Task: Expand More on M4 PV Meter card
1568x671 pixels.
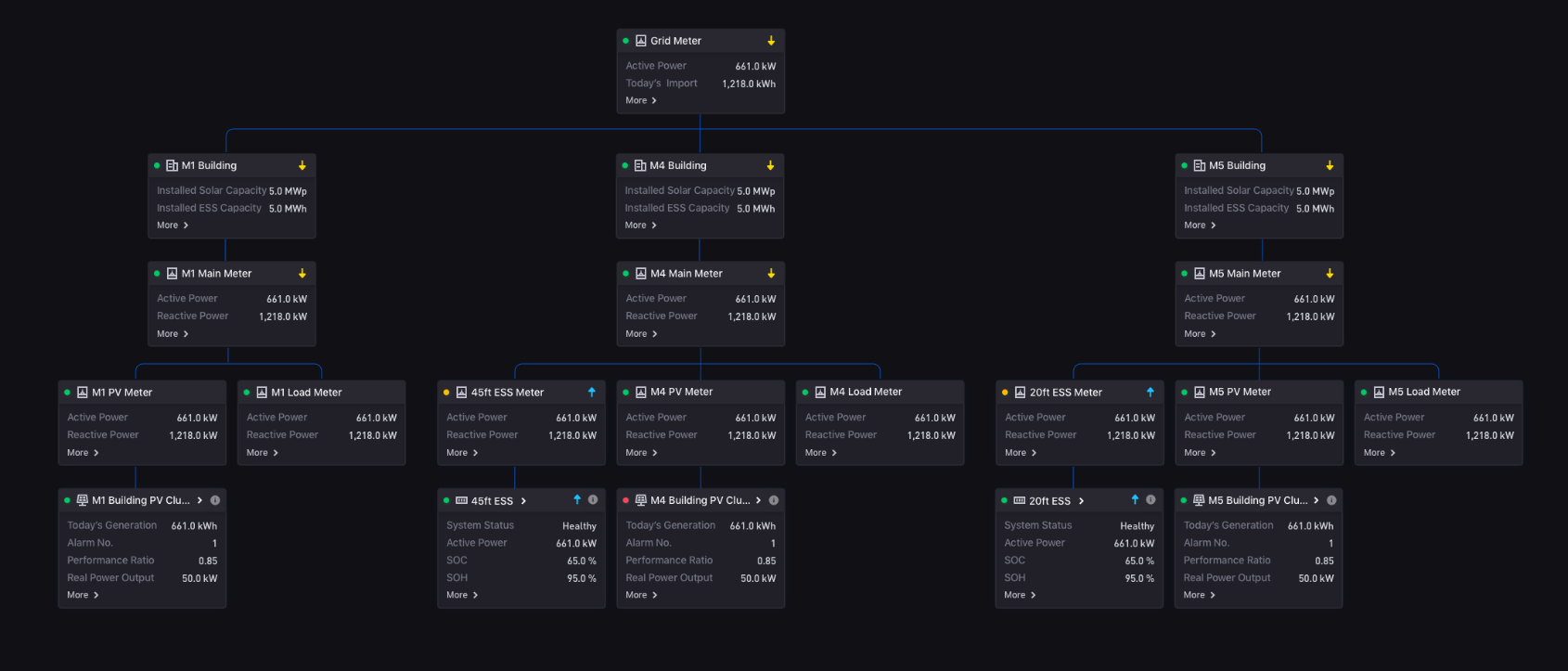Action: 641,453
